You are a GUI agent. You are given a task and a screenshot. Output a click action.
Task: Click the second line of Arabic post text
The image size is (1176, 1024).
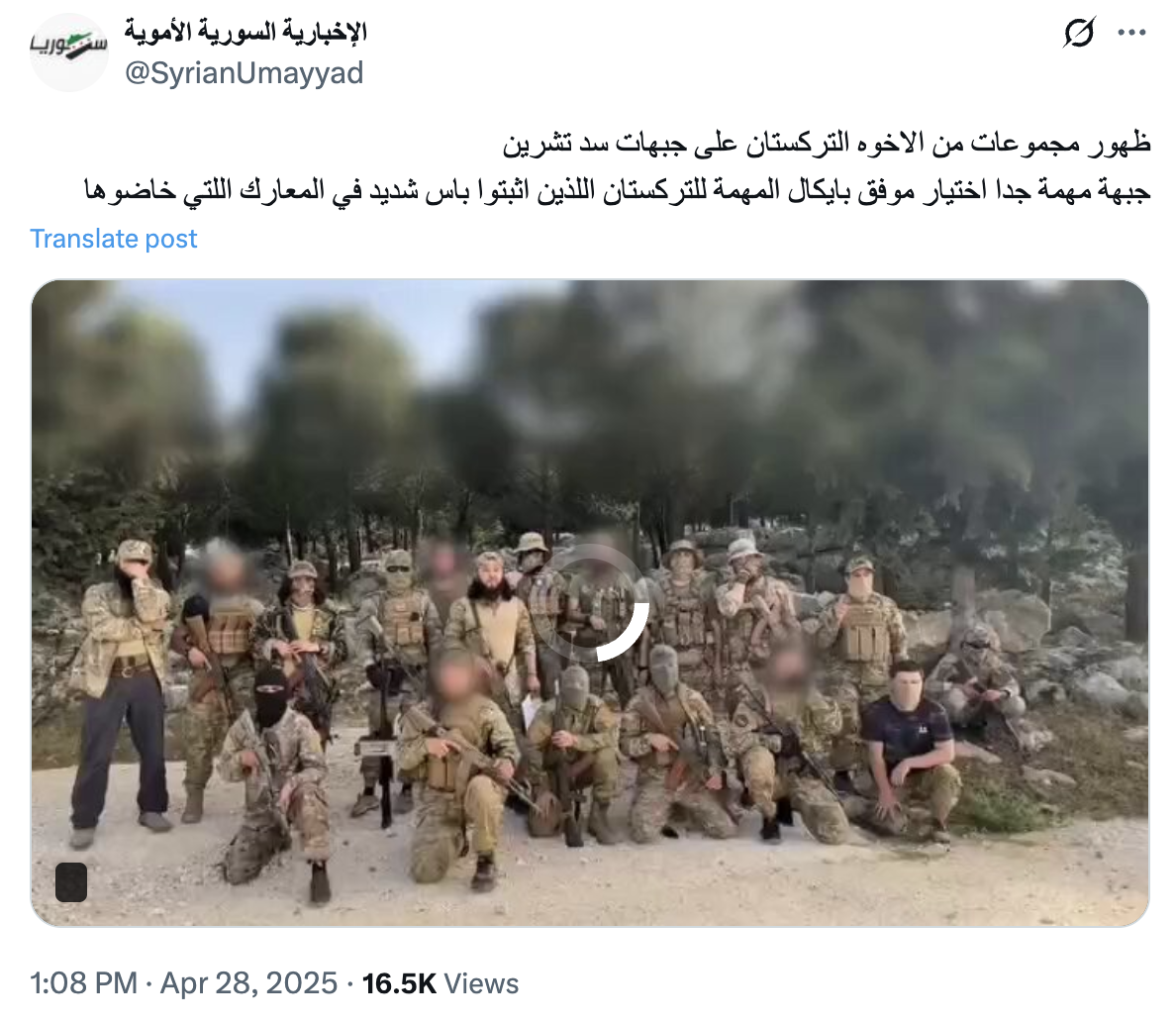pyautogui.click(x=618, y=190)
